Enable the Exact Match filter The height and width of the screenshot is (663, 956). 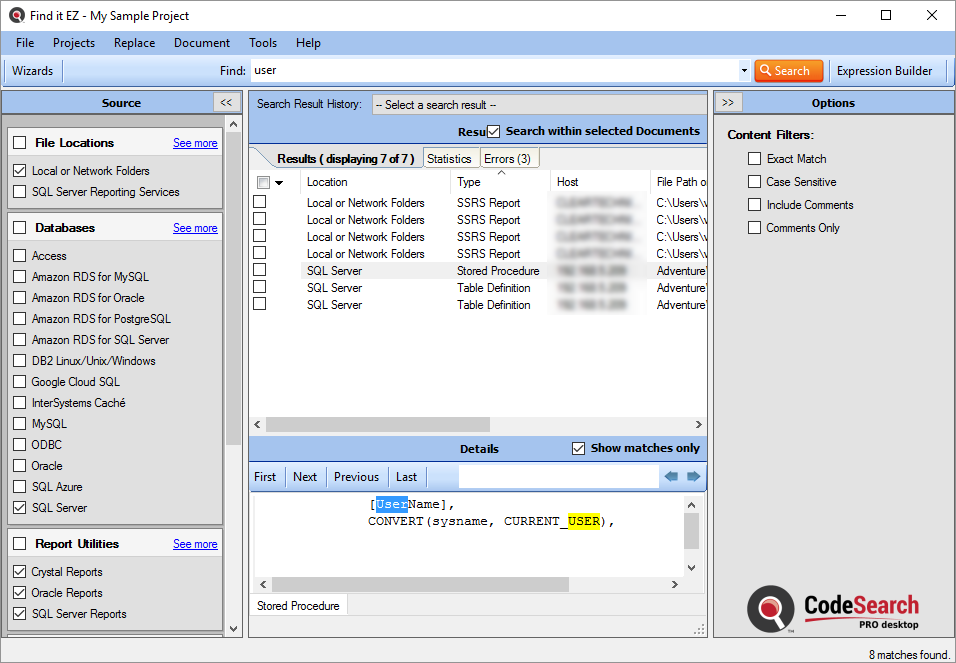tap(754, 159)
